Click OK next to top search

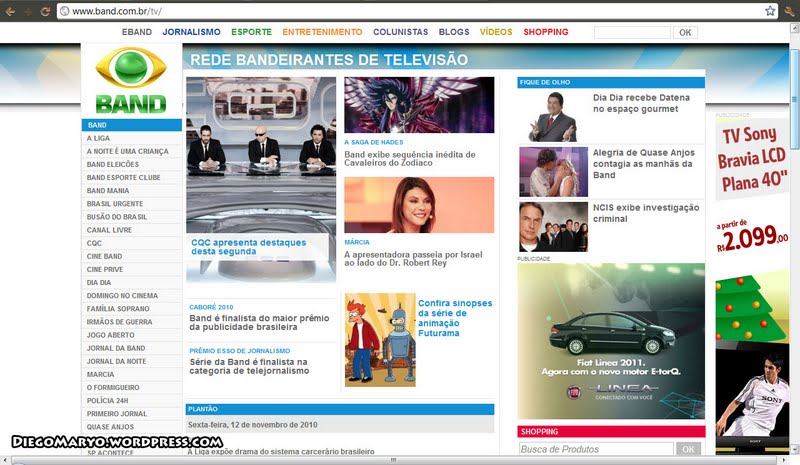click(x=685, y=32)
